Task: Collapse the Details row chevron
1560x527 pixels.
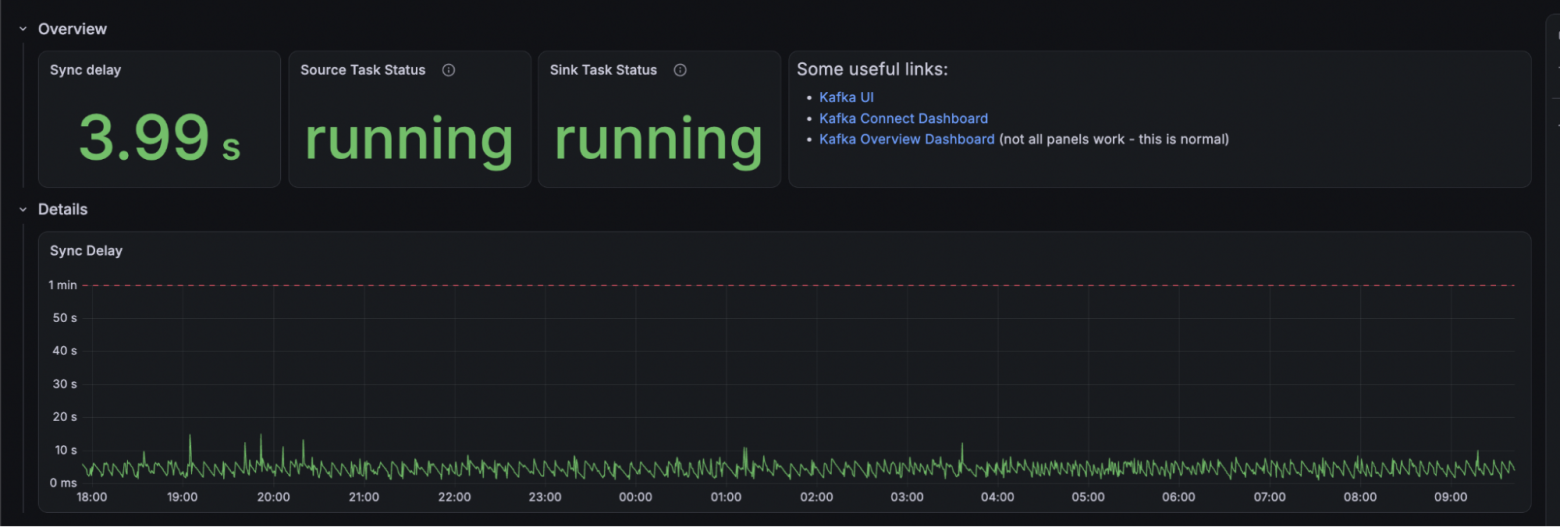Action: 23,210
